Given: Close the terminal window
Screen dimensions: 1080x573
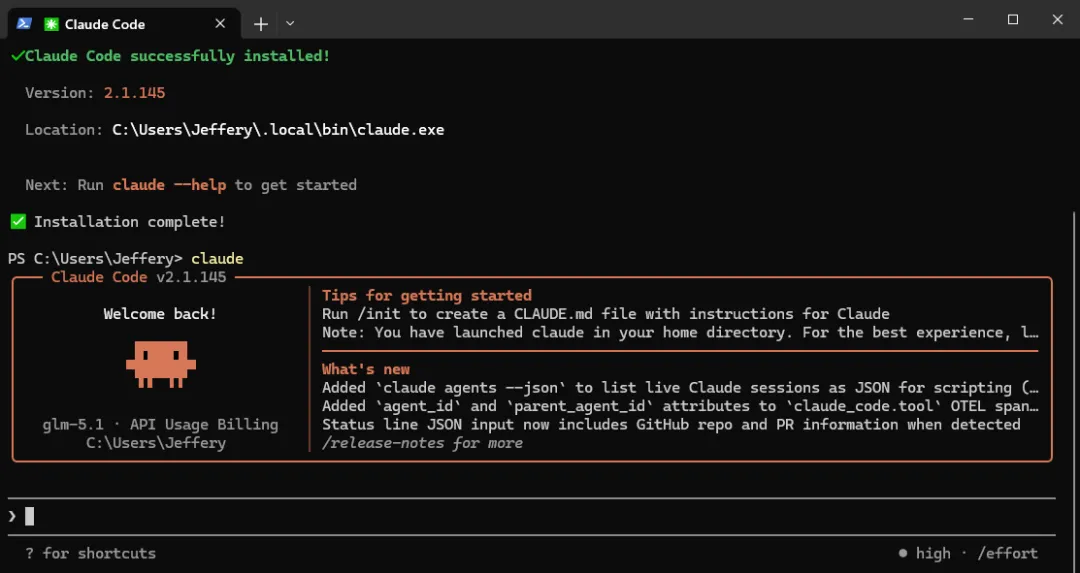Looking at the screenshot, I should coord(1057,20).
